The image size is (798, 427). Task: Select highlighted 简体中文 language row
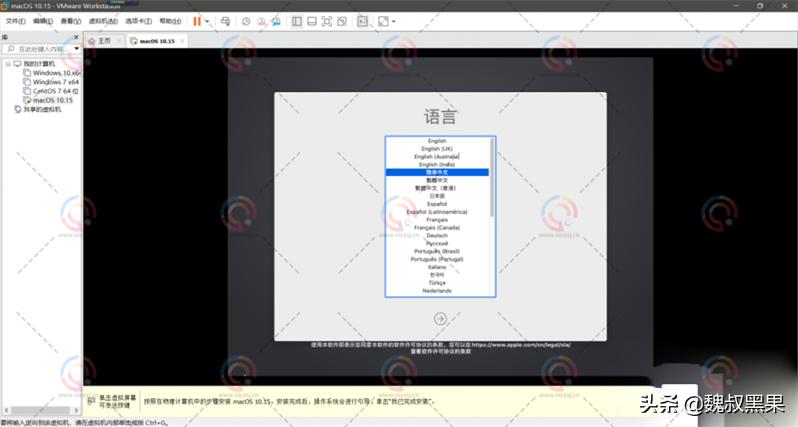tap(437, 173)
